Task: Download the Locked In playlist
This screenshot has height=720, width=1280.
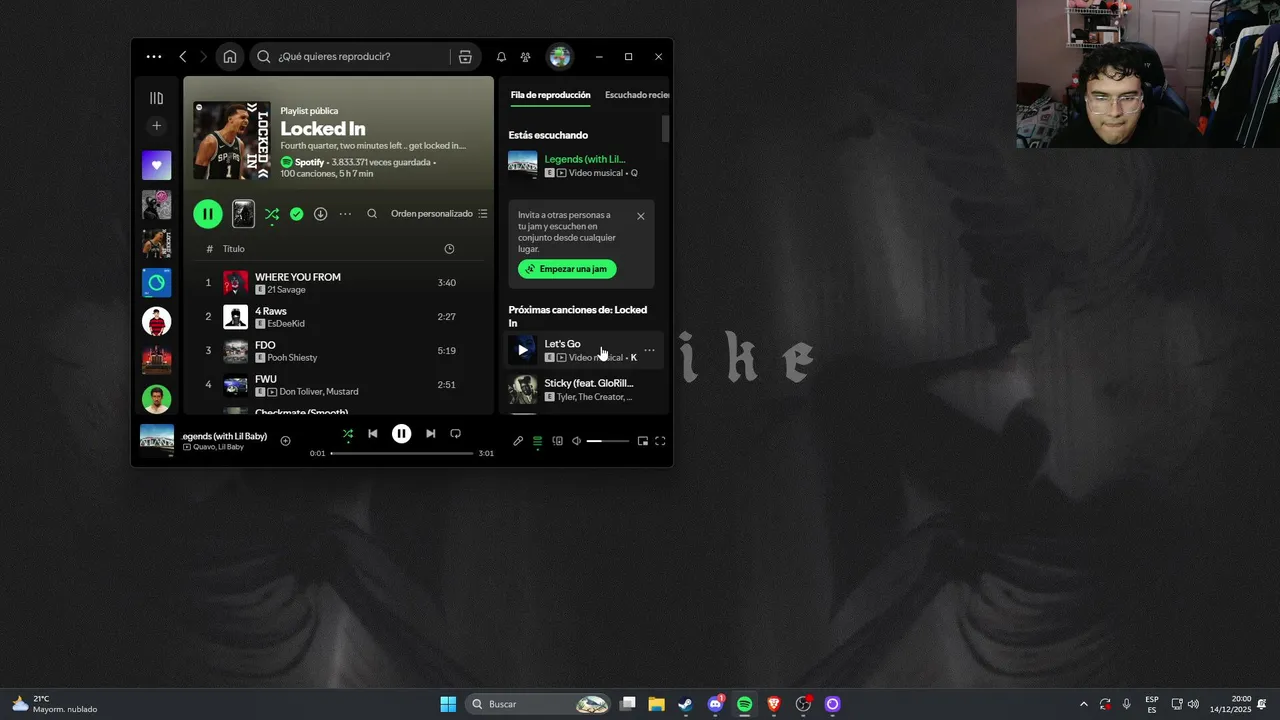Action: coord(320,214)
